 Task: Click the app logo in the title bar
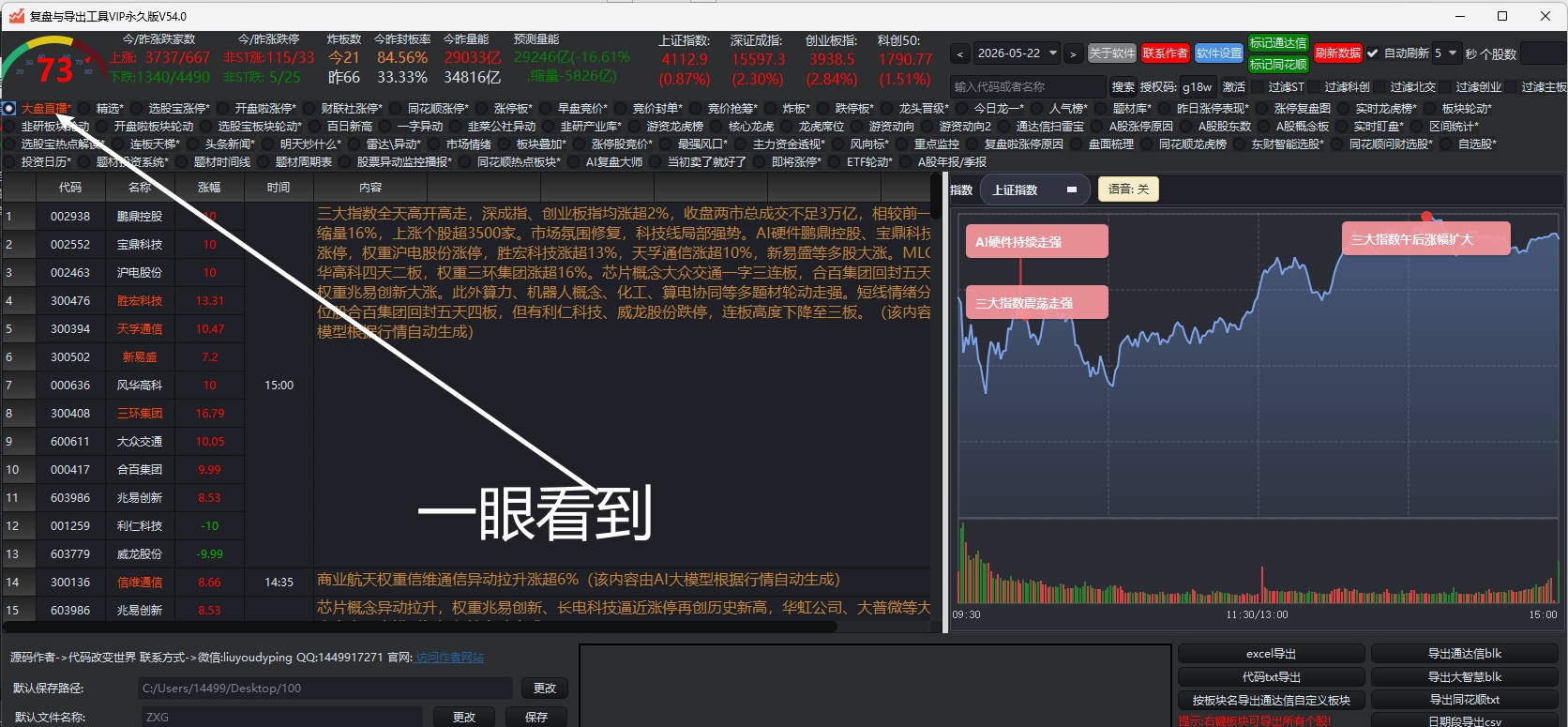click(16, 16)
